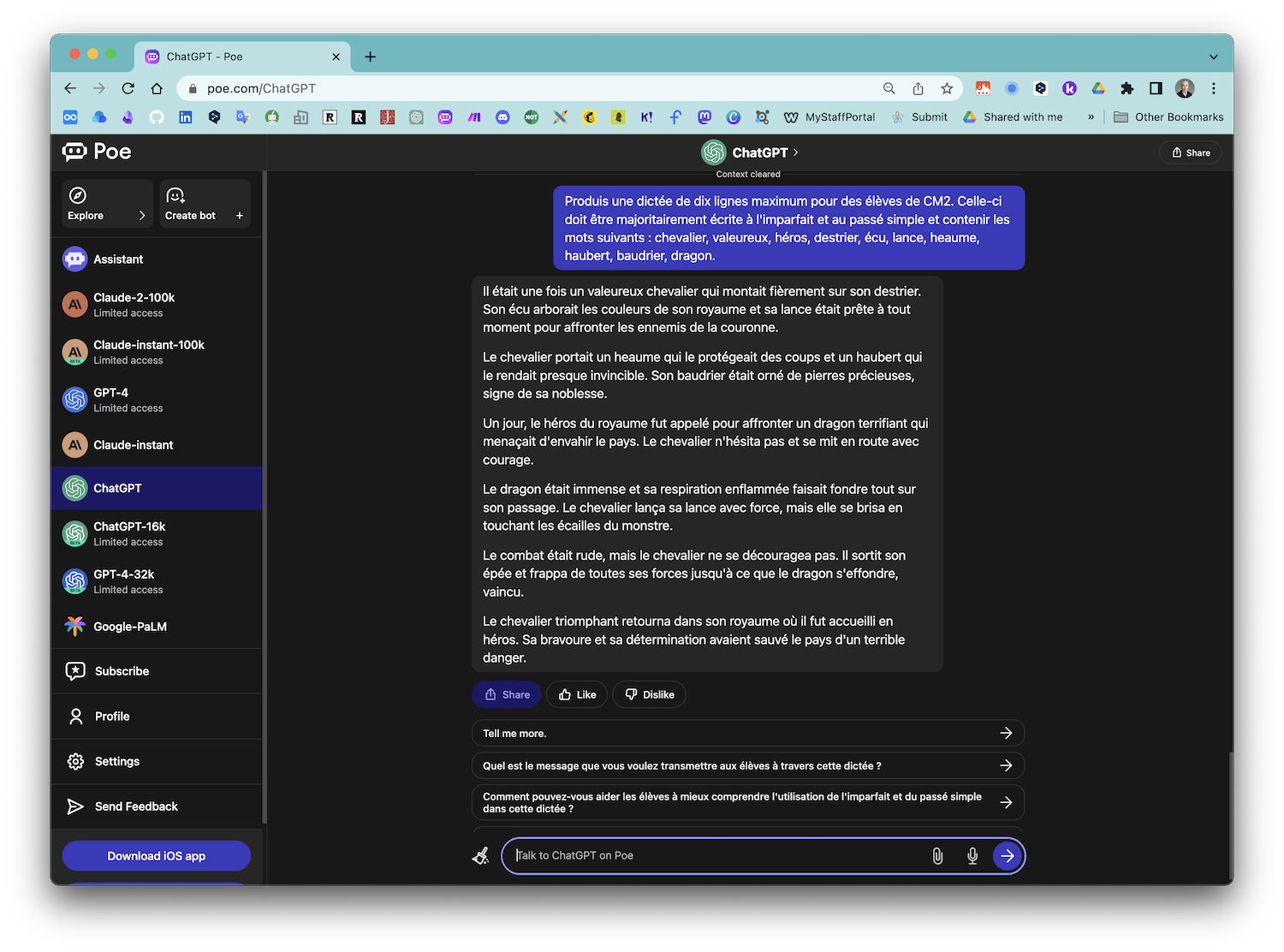
Task: Open the GPT-4 bot chat
Action: 157,400
